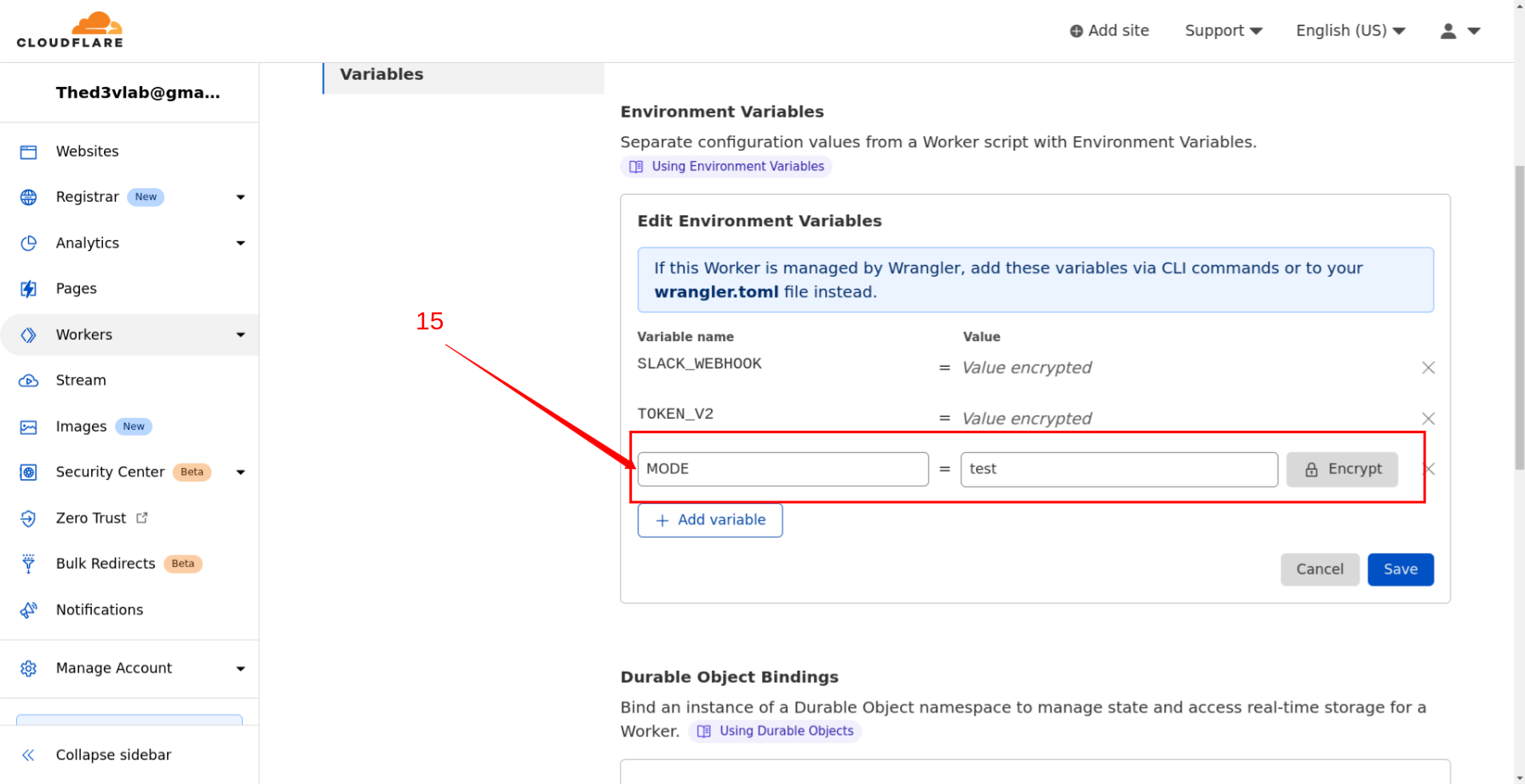This screenshot has width=1525, height=784.
Task: Click the Images icon in sidebar
Action: click(28, 426)
